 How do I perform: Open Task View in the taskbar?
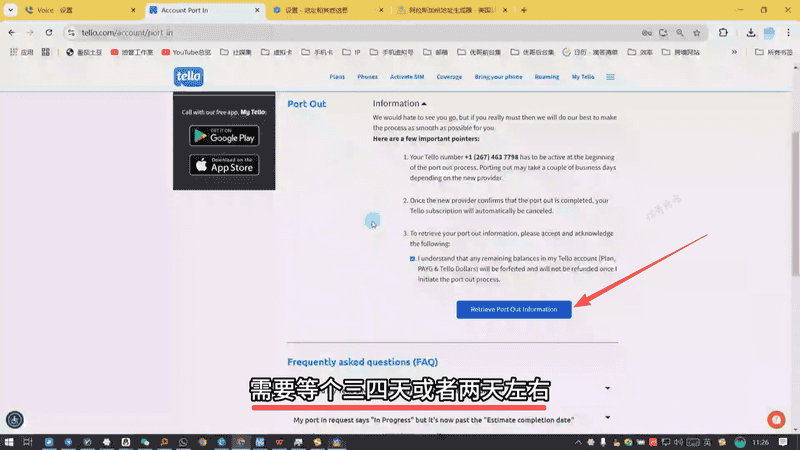(28, 442)
